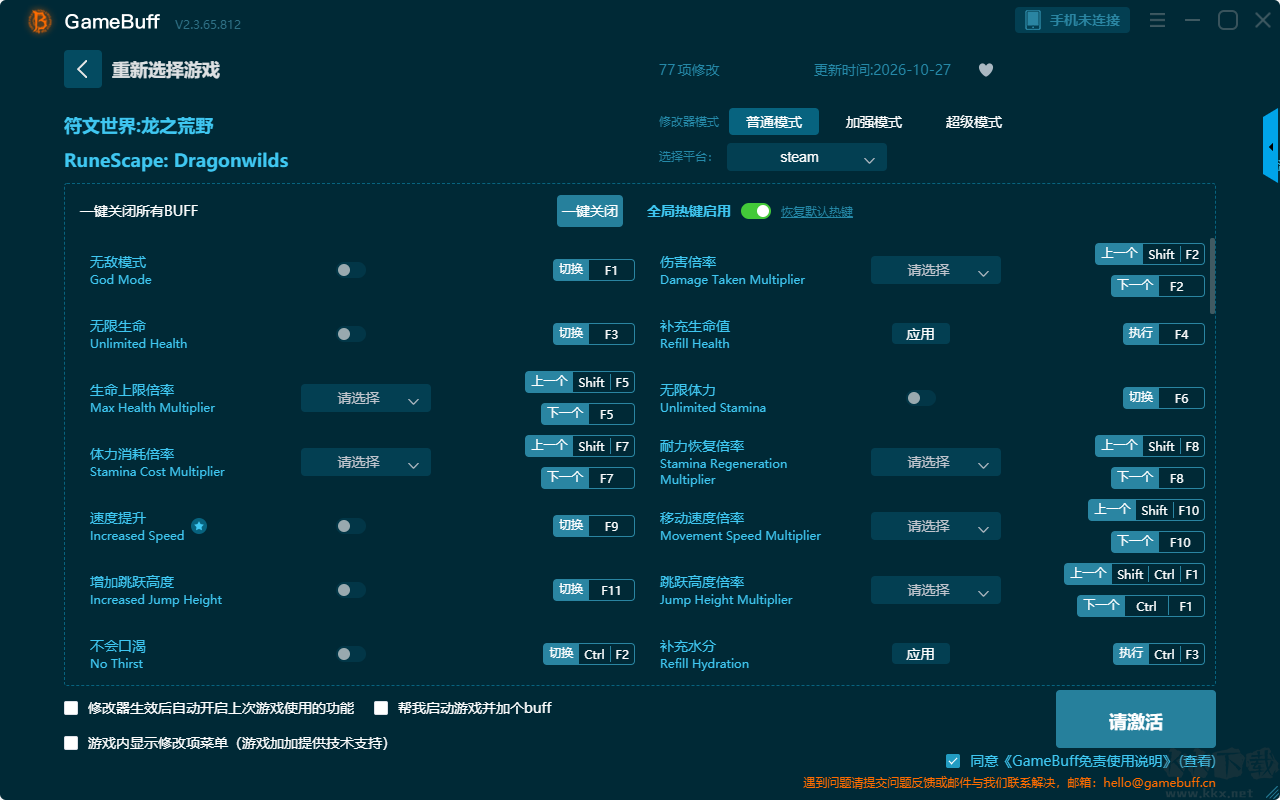
Task: Expand the right-edge side panel arrow
Action: click(x=1271, y=146)
